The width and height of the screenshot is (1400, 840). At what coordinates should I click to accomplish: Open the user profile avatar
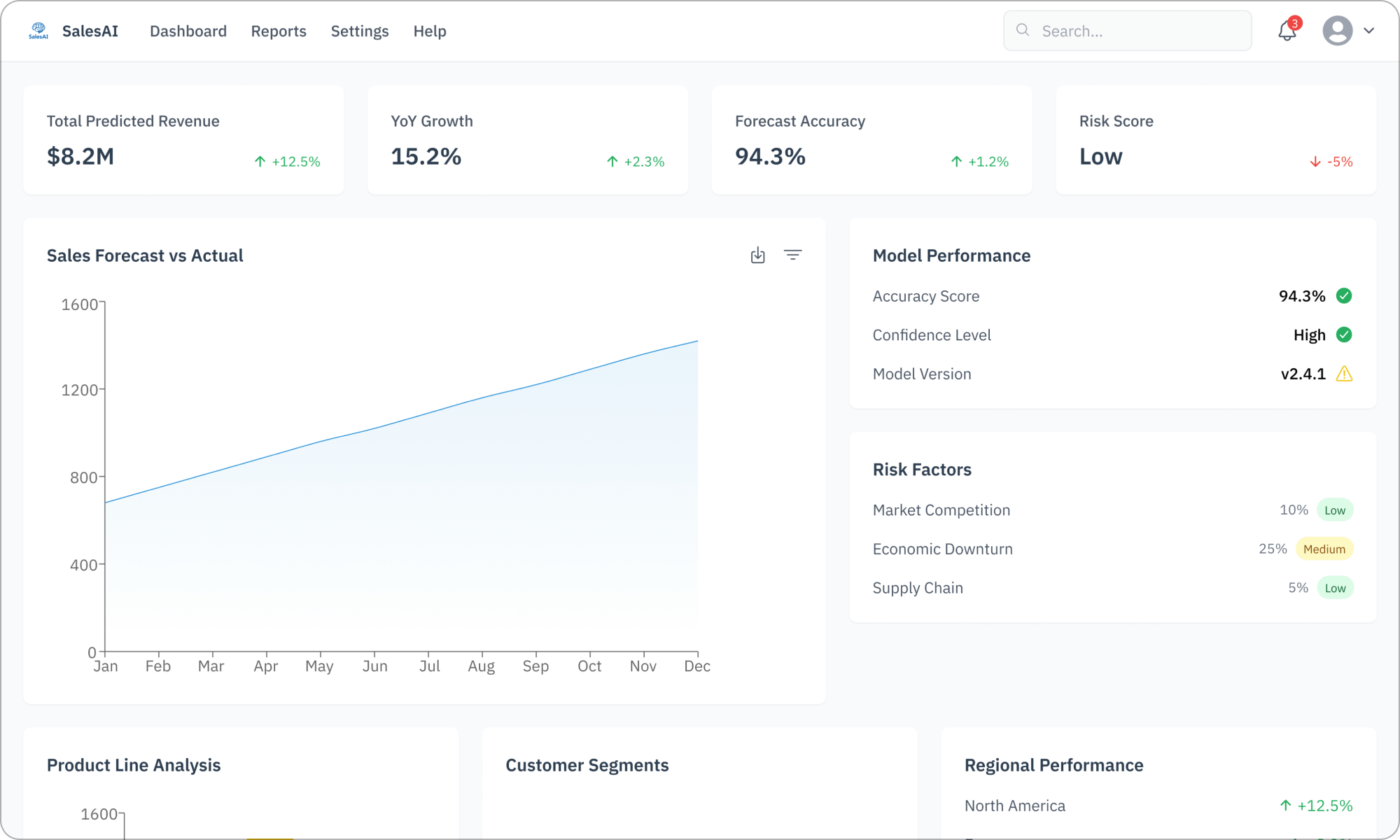pyautogui.click(x=1337, y=31)
